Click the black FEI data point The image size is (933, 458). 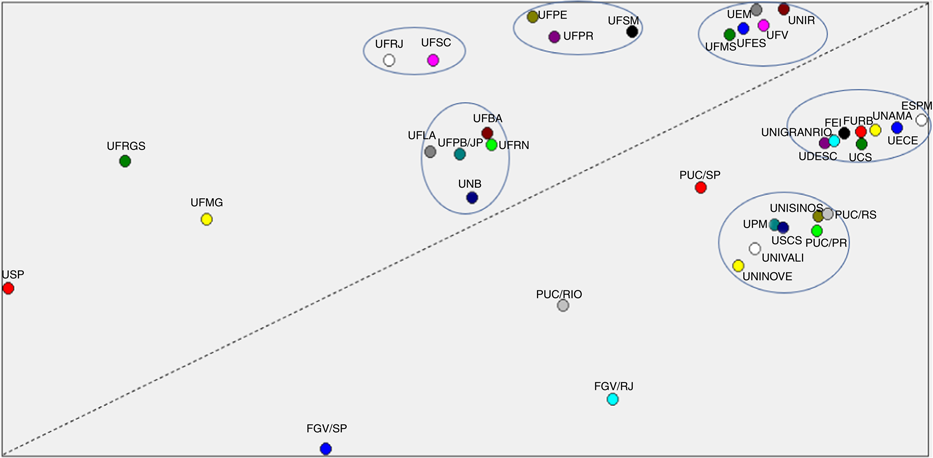(x=844, y=133)
